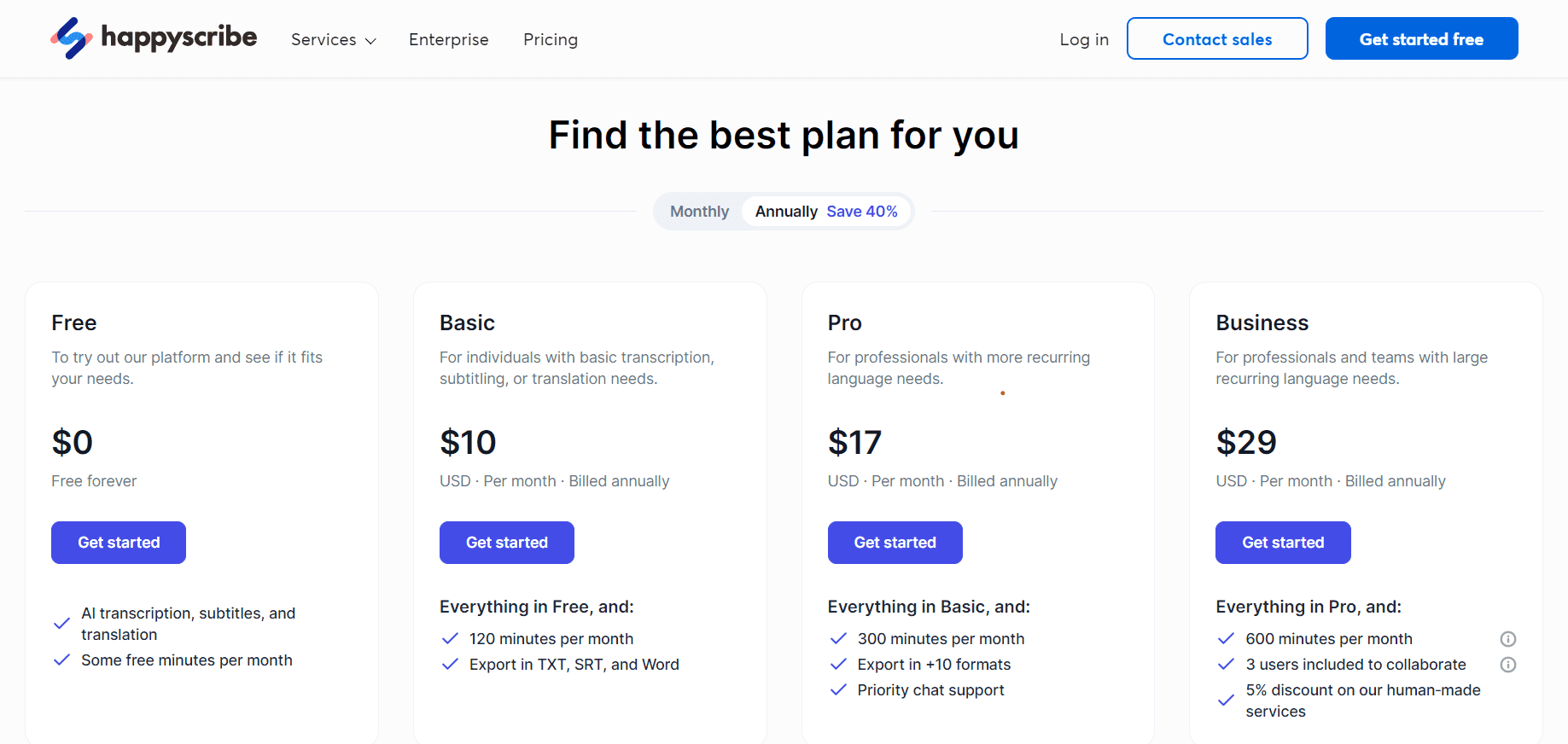The width and height of the screenshot is (1568, 744).
Task: Open the Enterprise page
Action: [449, 39]
